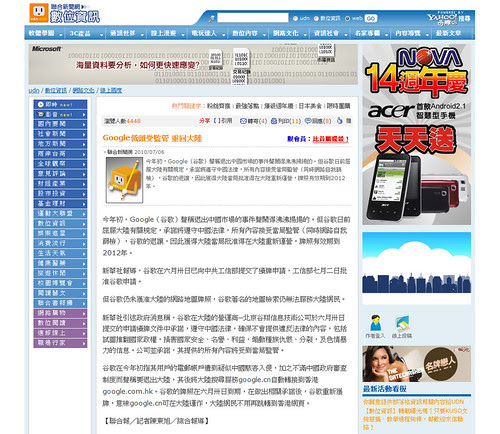The image size is (500, 434).
Task: Open the 最新文章 nav item
Action: pos(448,33)
